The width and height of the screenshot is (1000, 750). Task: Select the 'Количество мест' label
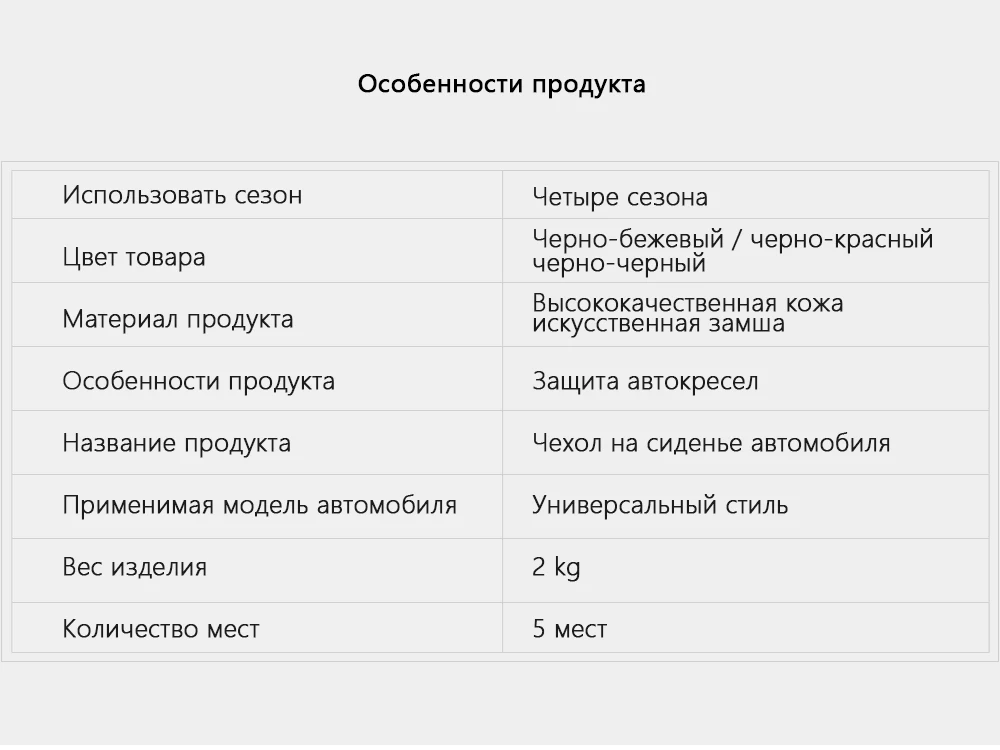161,629
